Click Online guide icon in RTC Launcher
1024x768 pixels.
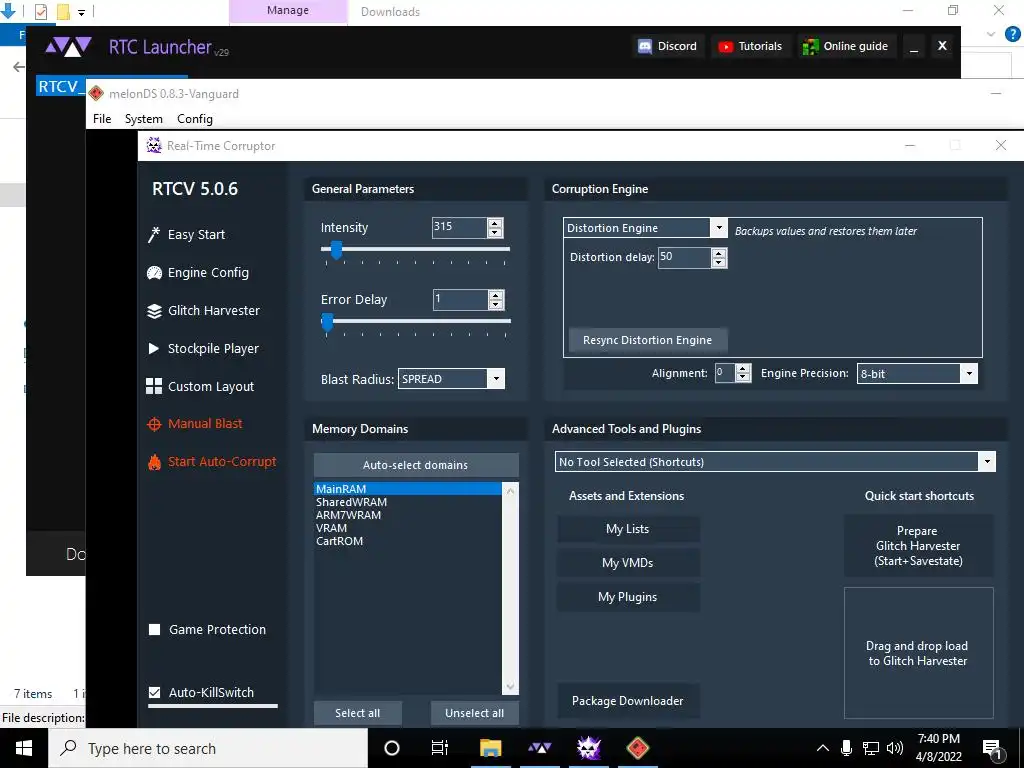click(810, 46)
